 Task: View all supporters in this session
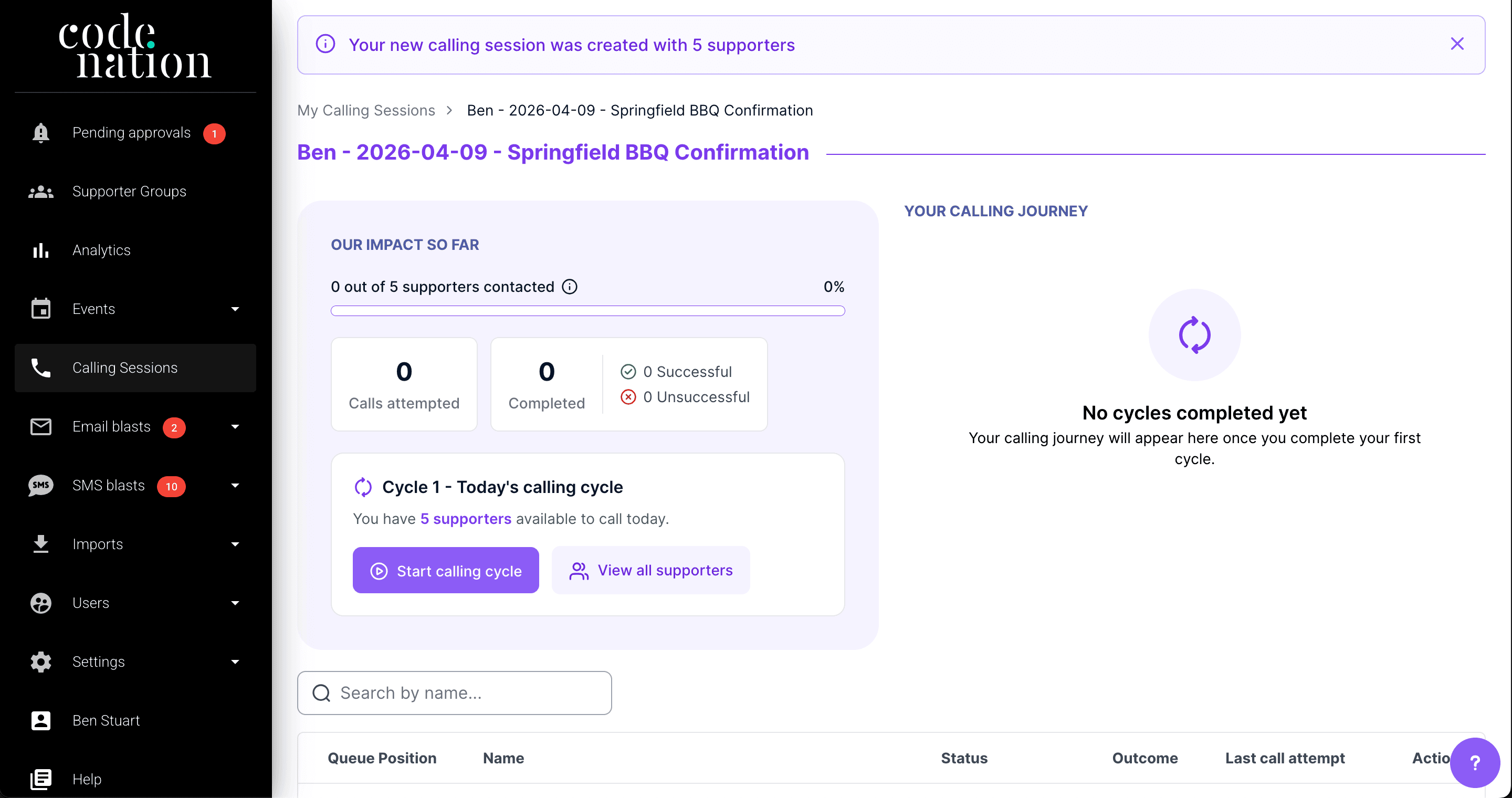coord(651,570)
